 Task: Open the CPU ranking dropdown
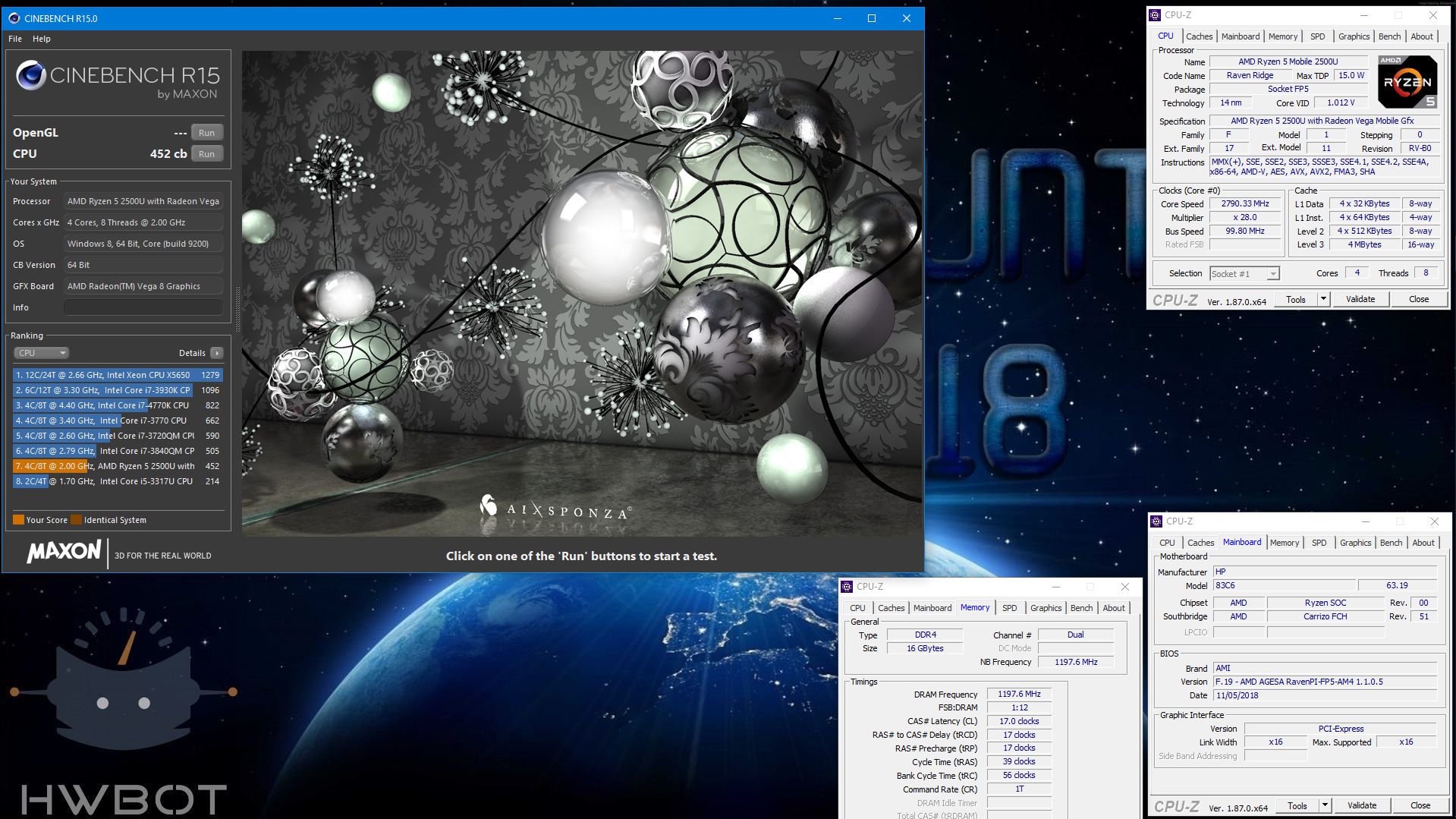(42, 353)
